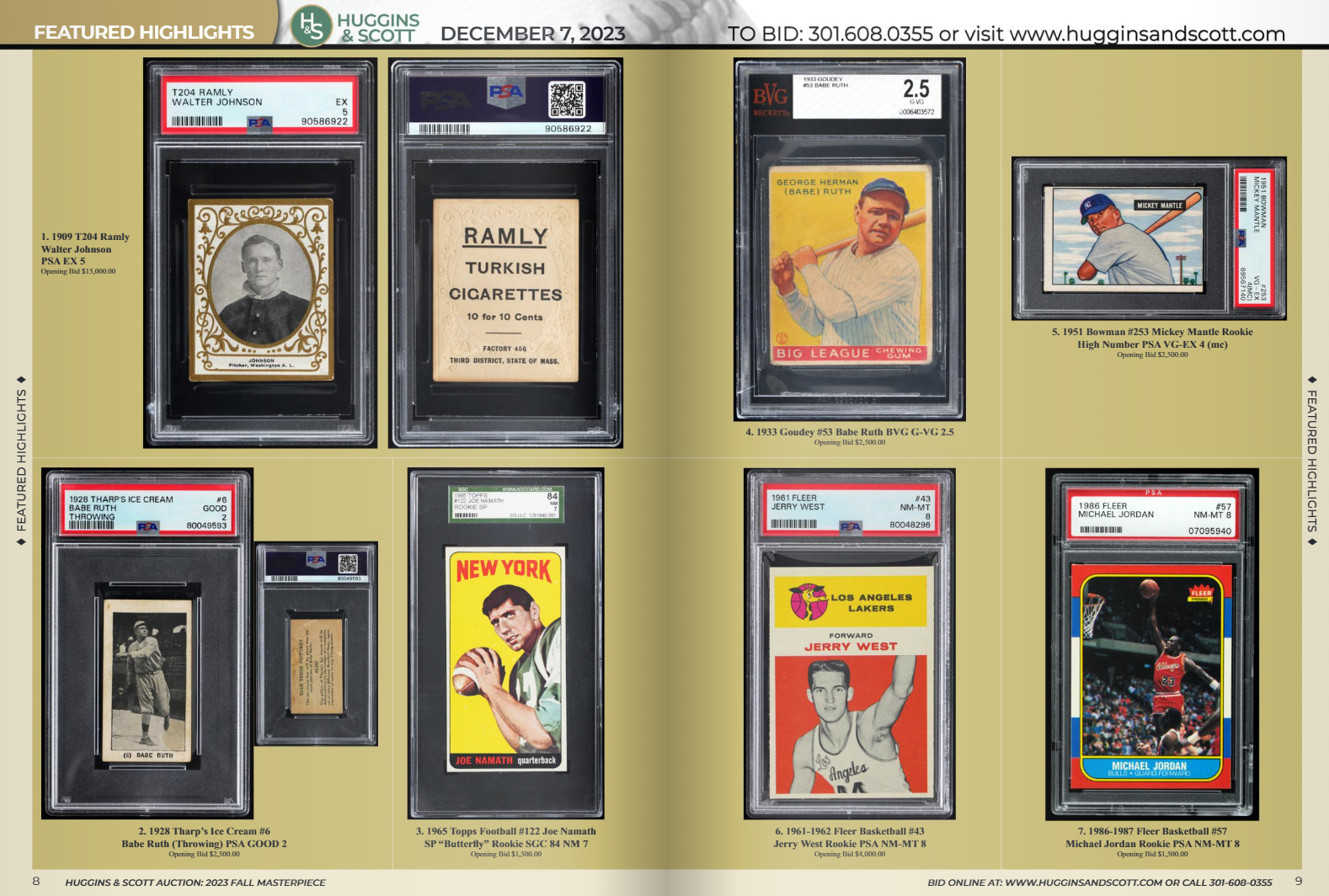The width and height of the screenshot is (1329, 896).
Task: Click the Lakers logo on Jerry West card
Action: coord(808,601)
